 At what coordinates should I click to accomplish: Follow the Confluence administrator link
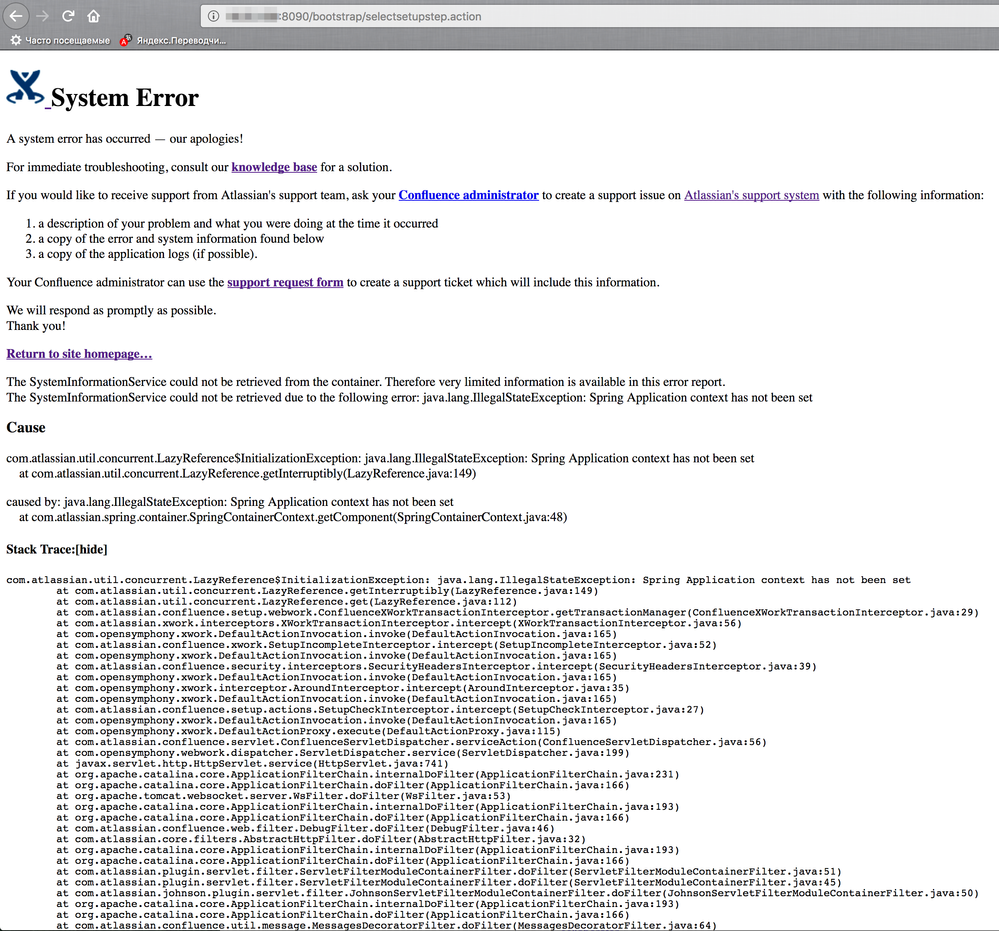coord(468,195)
